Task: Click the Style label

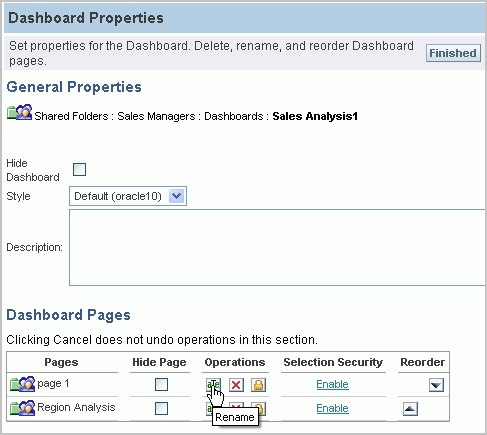Action: pos(18,196)
